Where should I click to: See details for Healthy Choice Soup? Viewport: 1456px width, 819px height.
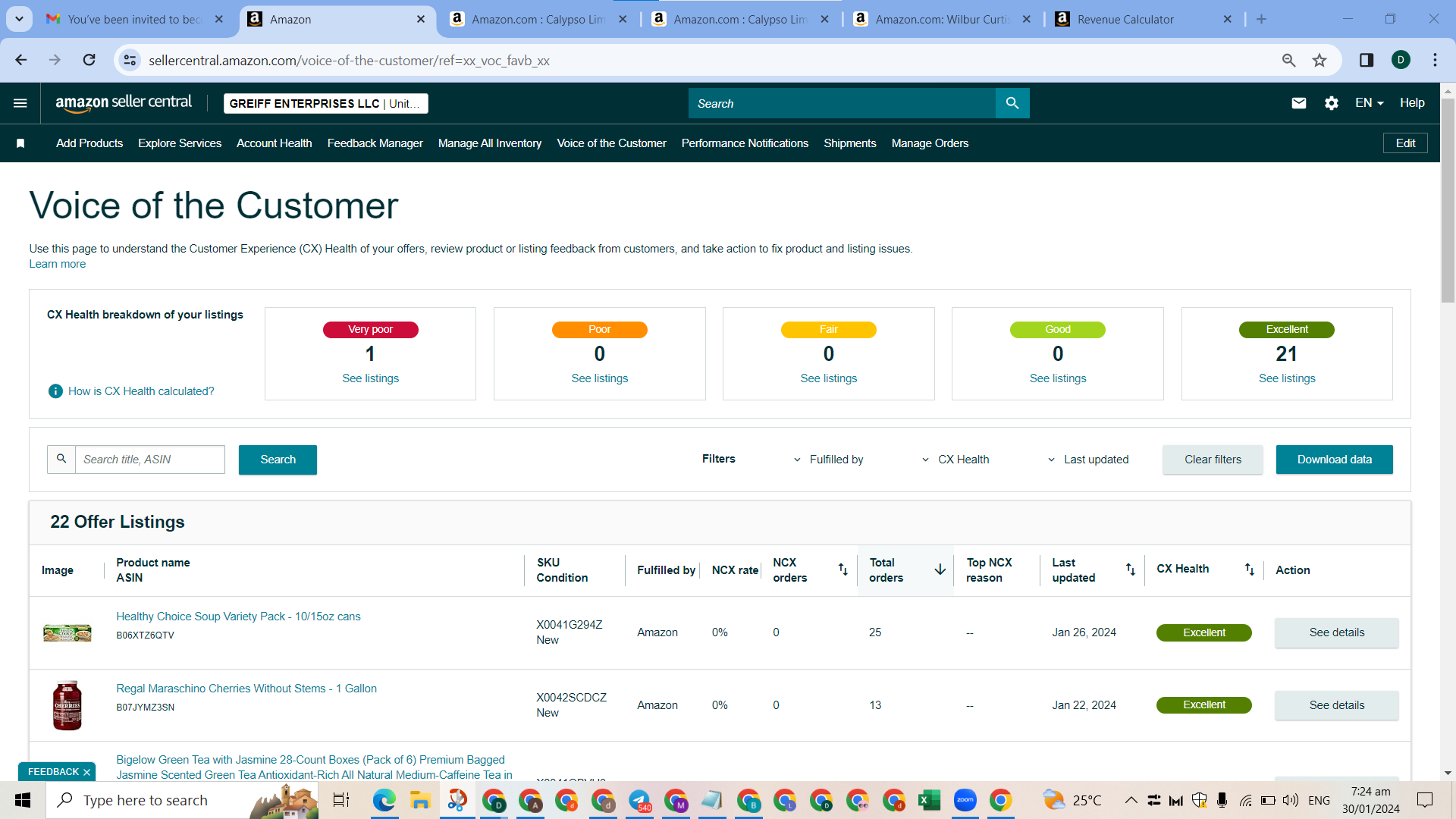pos(1336,632)
